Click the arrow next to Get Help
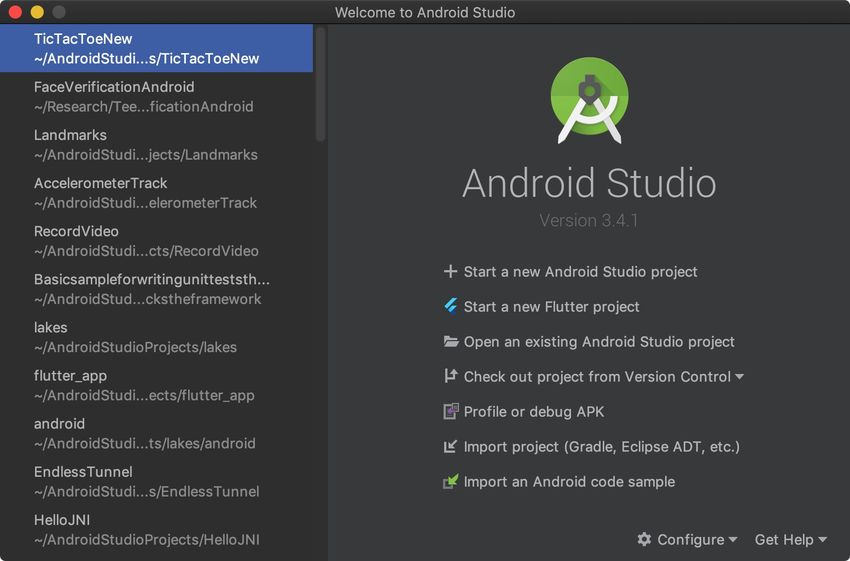 822,539
